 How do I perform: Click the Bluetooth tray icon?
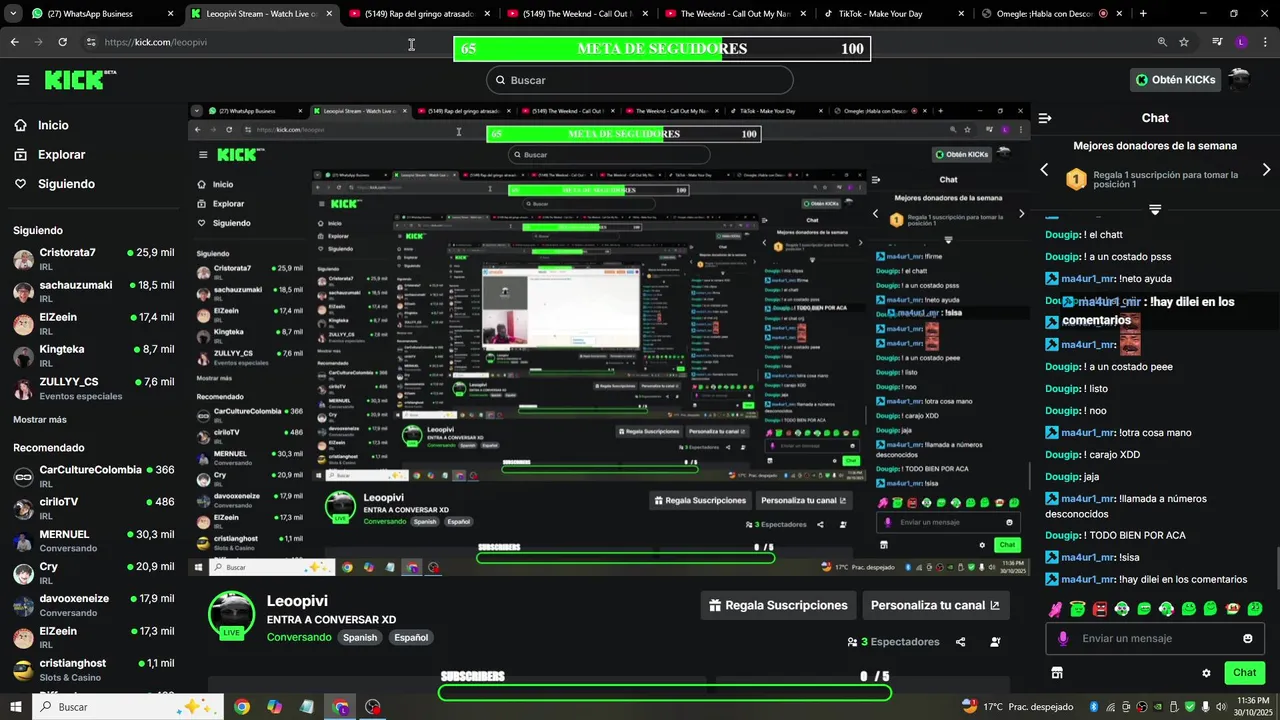coord(1095,707)
